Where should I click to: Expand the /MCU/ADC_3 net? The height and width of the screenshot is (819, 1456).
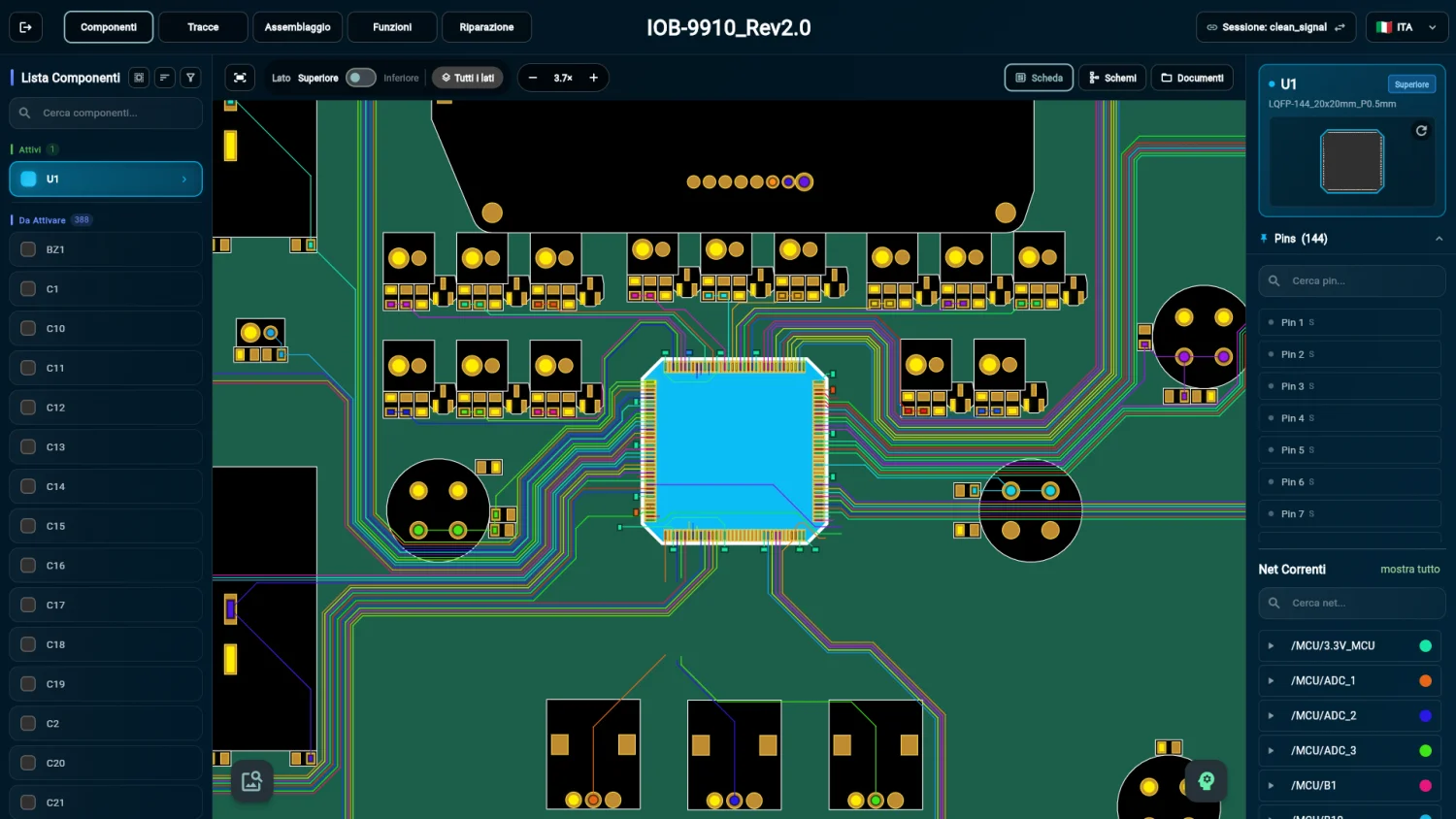coord(1271,751)
